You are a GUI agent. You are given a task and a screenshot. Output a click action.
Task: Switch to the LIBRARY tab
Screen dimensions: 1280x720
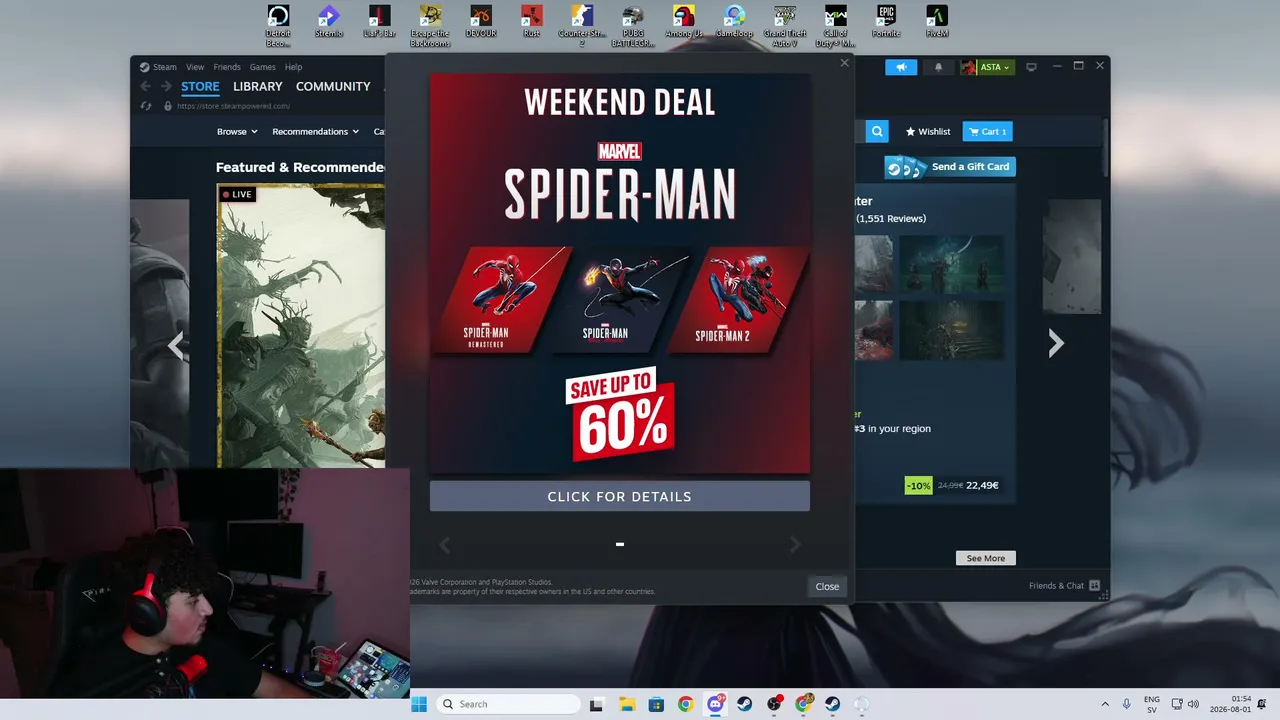click(258, 87)
